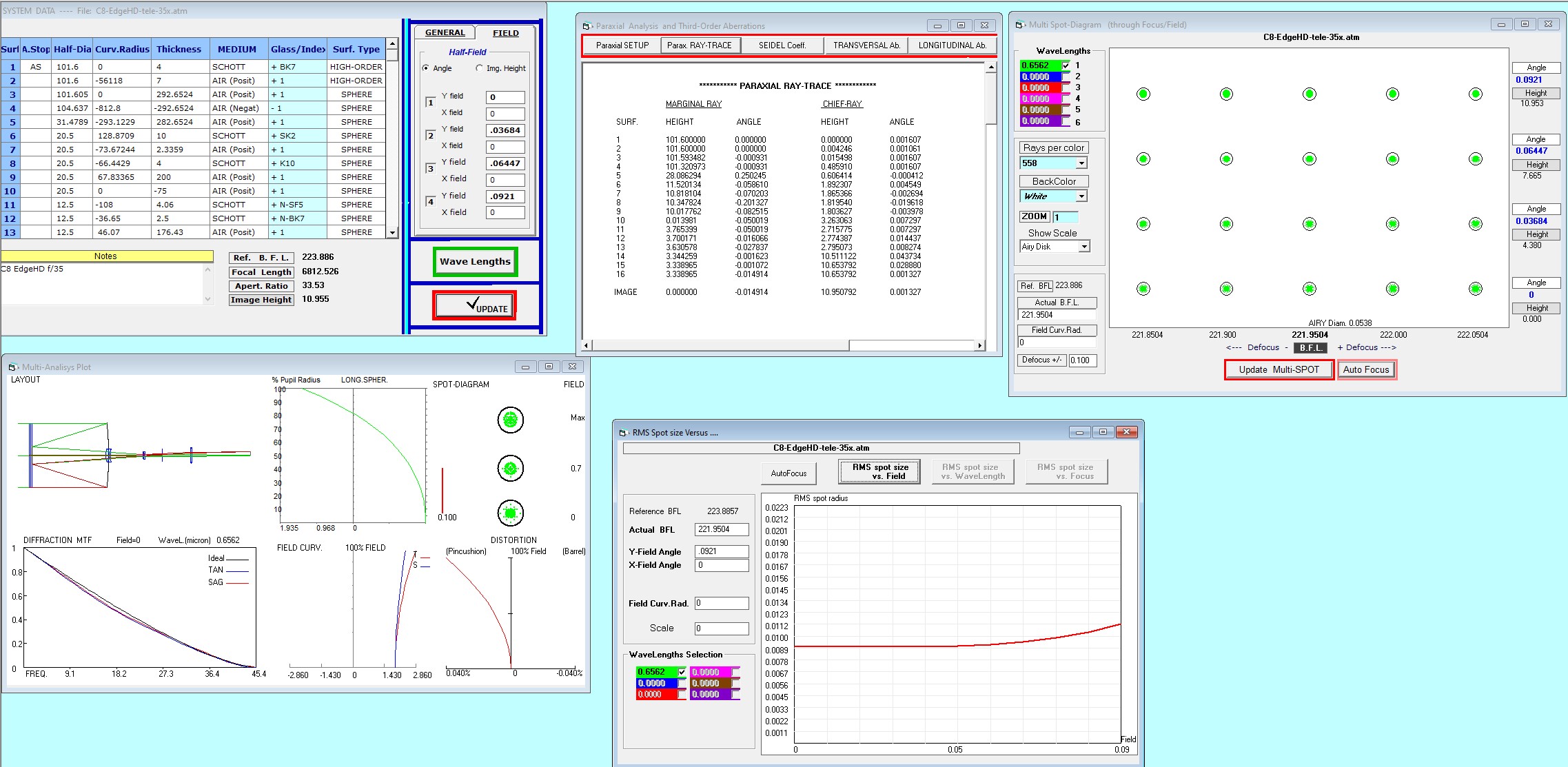Image resolution: width=1568 pixels, height=767 pixels.
Task: Click the Multi-Spot-Diagram window title icon
Action: pos(1020,25)
